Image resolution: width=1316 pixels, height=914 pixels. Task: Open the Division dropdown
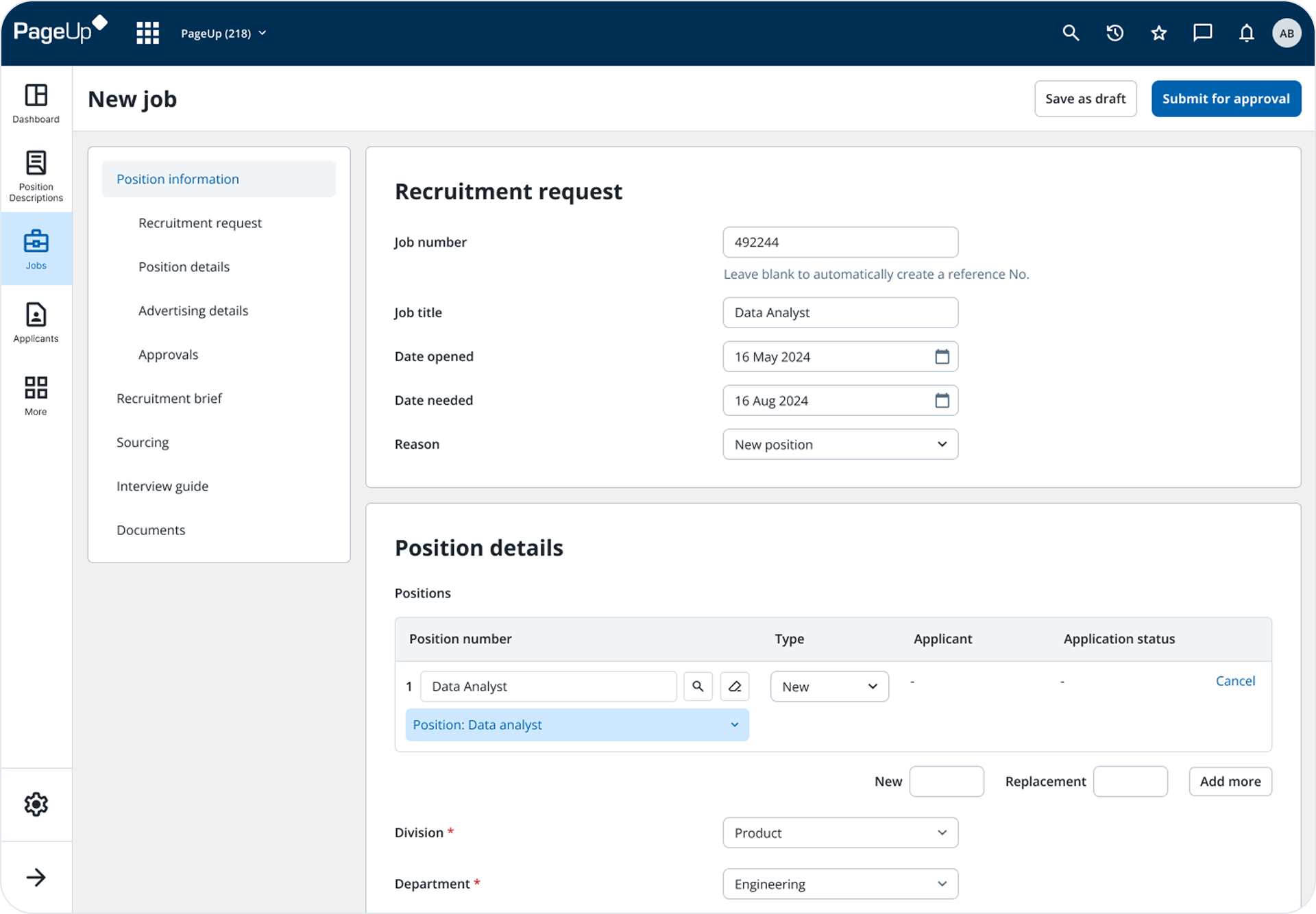(x=840, y=832)
